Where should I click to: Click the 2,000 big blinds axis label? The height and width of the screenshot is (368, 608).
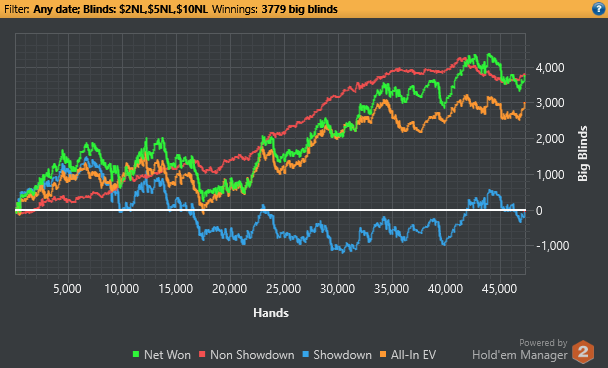tap(550, 139)
